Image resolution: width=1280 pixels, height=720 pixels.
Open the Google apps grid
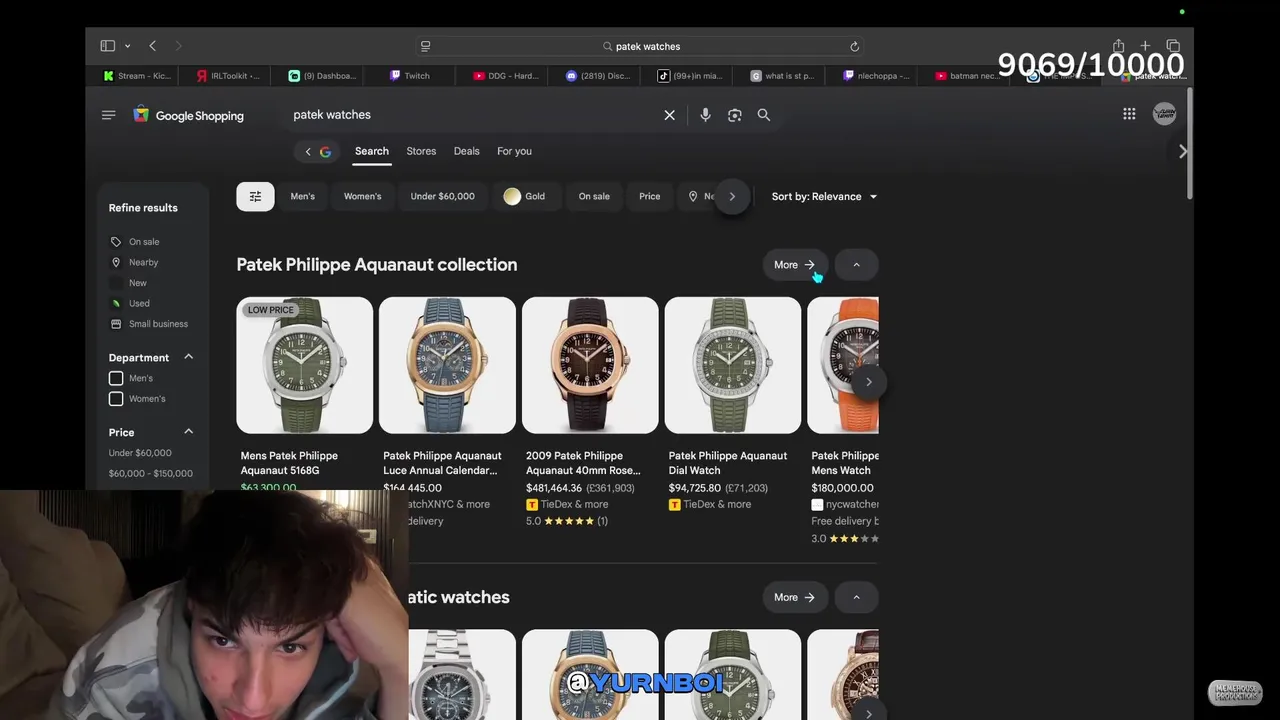[1129, 114]
